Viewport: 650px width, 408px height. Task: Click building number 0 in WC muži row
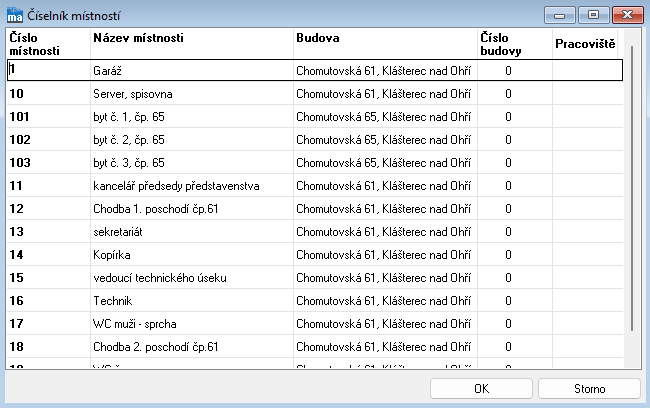click(515, 323)
